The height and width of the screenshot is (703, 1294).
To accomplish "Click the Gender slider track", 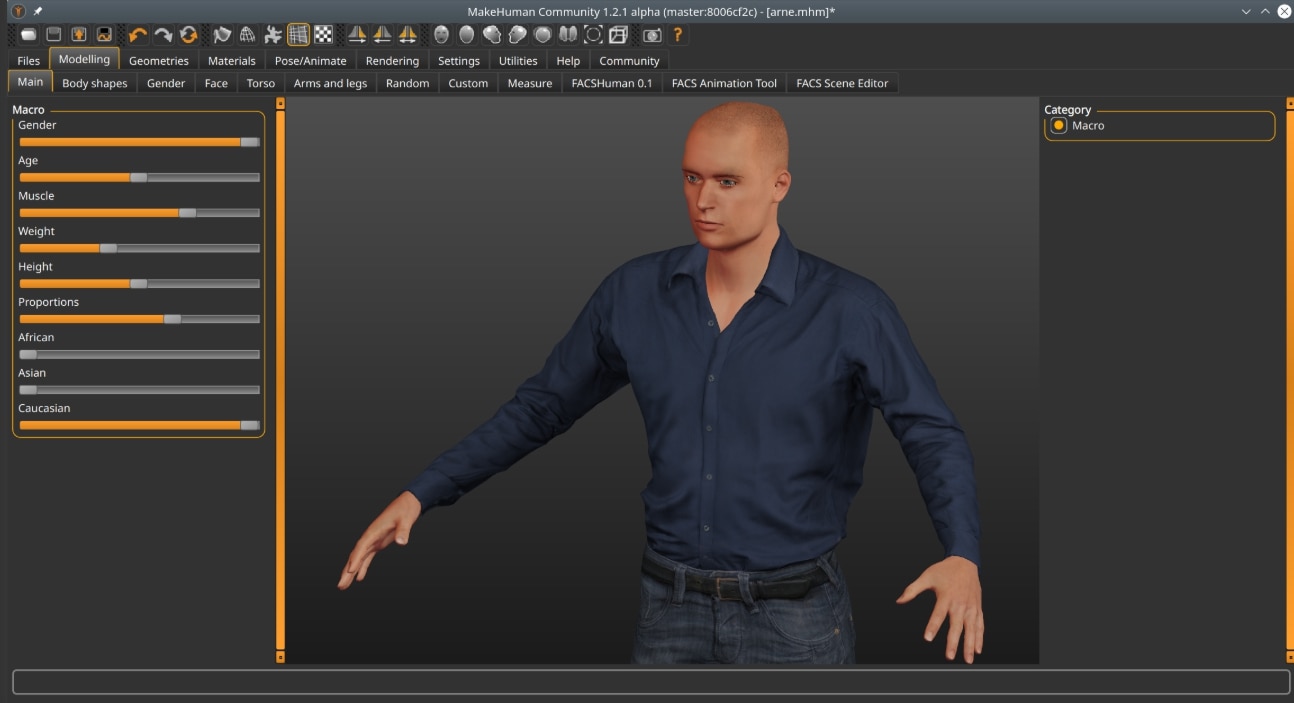I will click(140, 142).
